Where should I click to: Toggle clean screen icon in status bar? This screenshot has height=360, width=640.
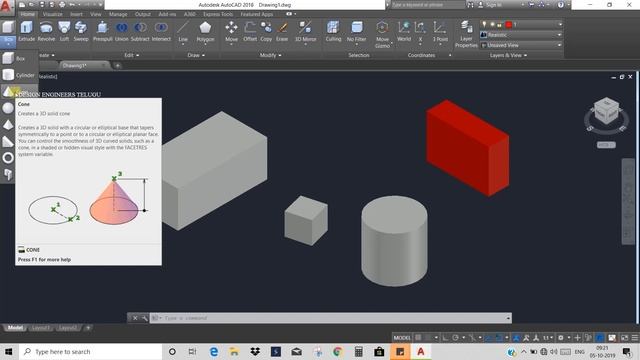[x=624, y=338]
